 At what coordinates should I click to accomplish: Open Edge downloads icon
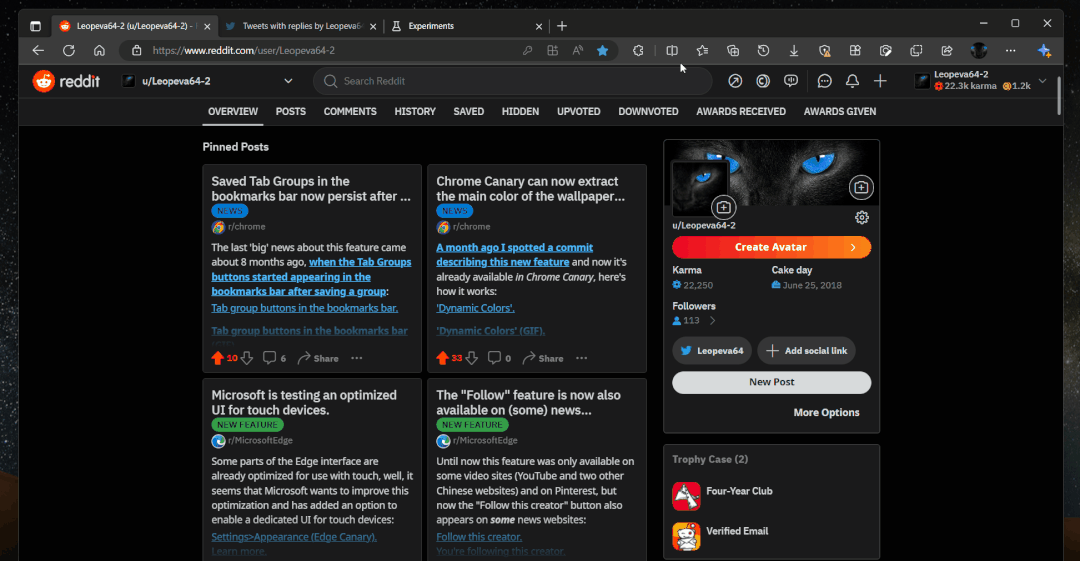(794, 50)
